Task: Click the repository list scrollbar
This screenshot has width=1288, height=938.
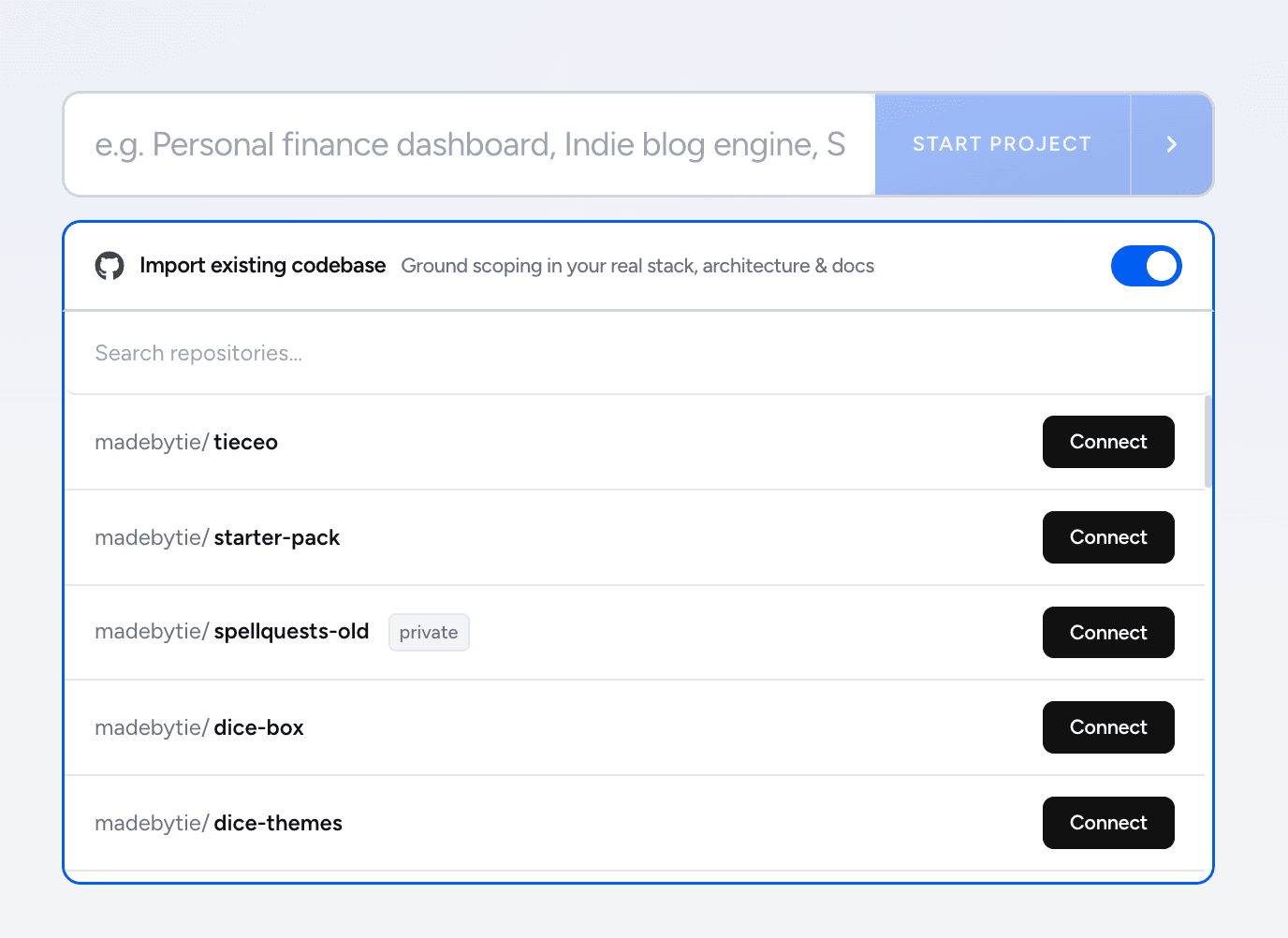Action: [1208, 441]
